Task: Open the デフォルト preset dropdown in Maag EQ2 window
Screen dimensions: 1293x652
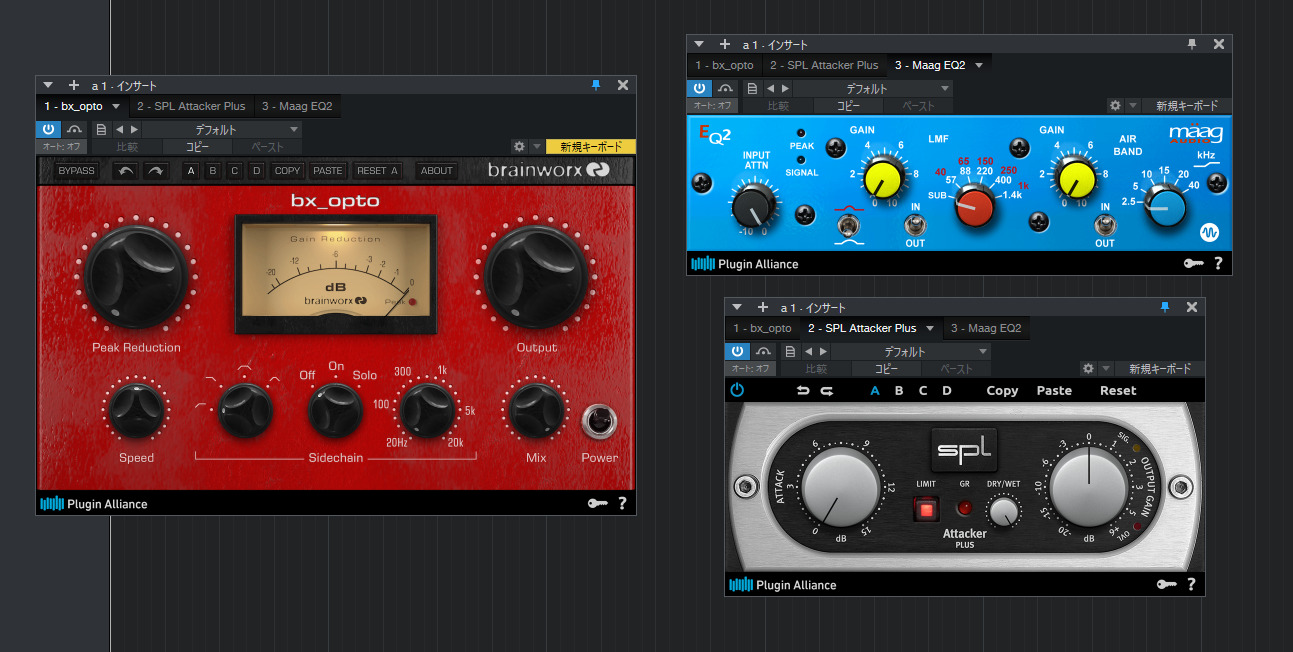Action: 873,88
